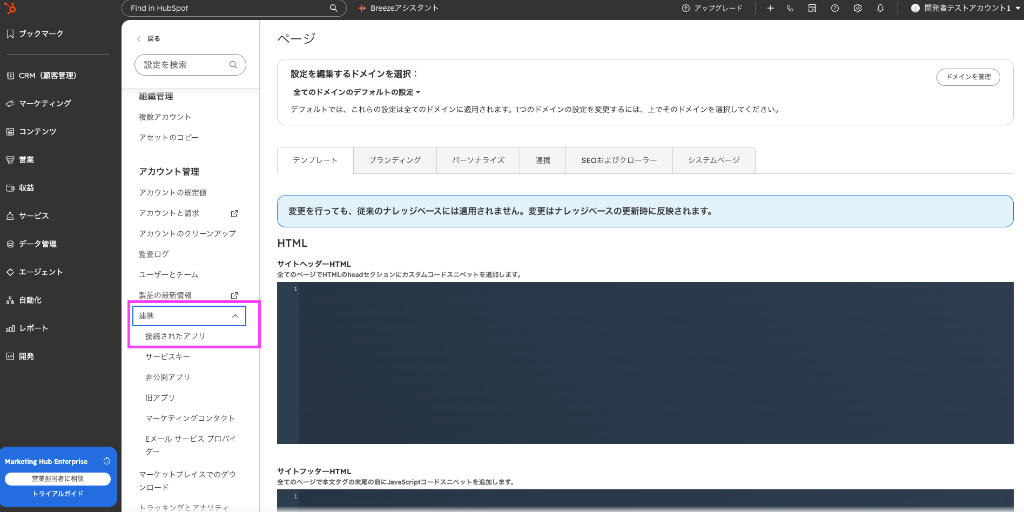This screenshot has height=512, width=1024.
Task: Open マーケティングコンタクト in settings sidebar
Action: (x=190, y=418)
